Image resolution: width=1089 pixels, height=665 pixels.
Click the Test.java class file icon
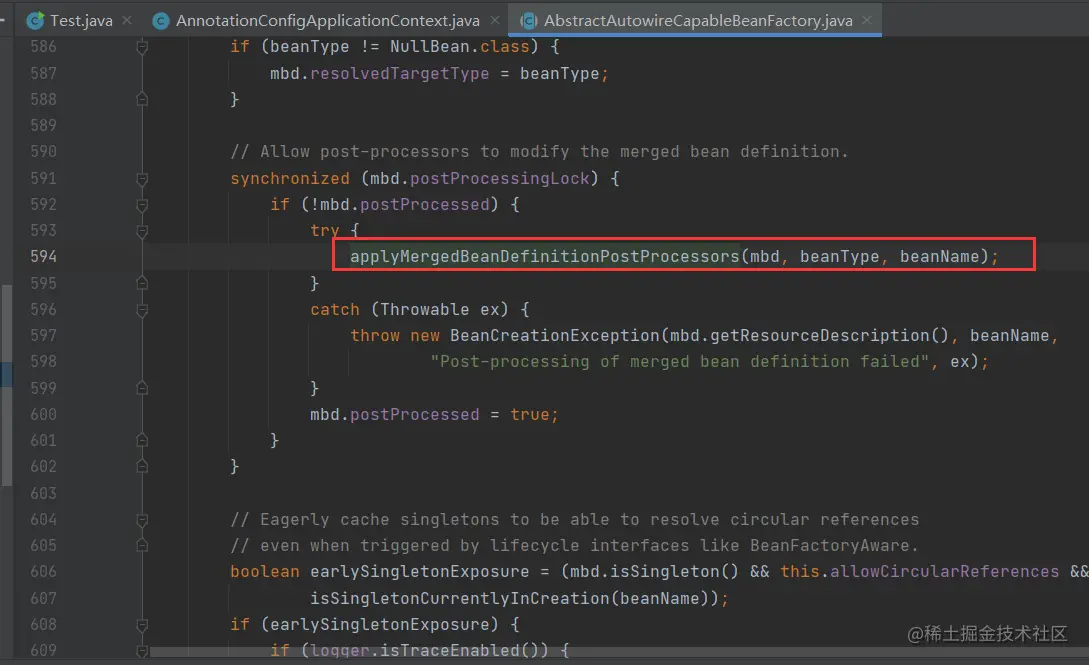tap(35, 21)
